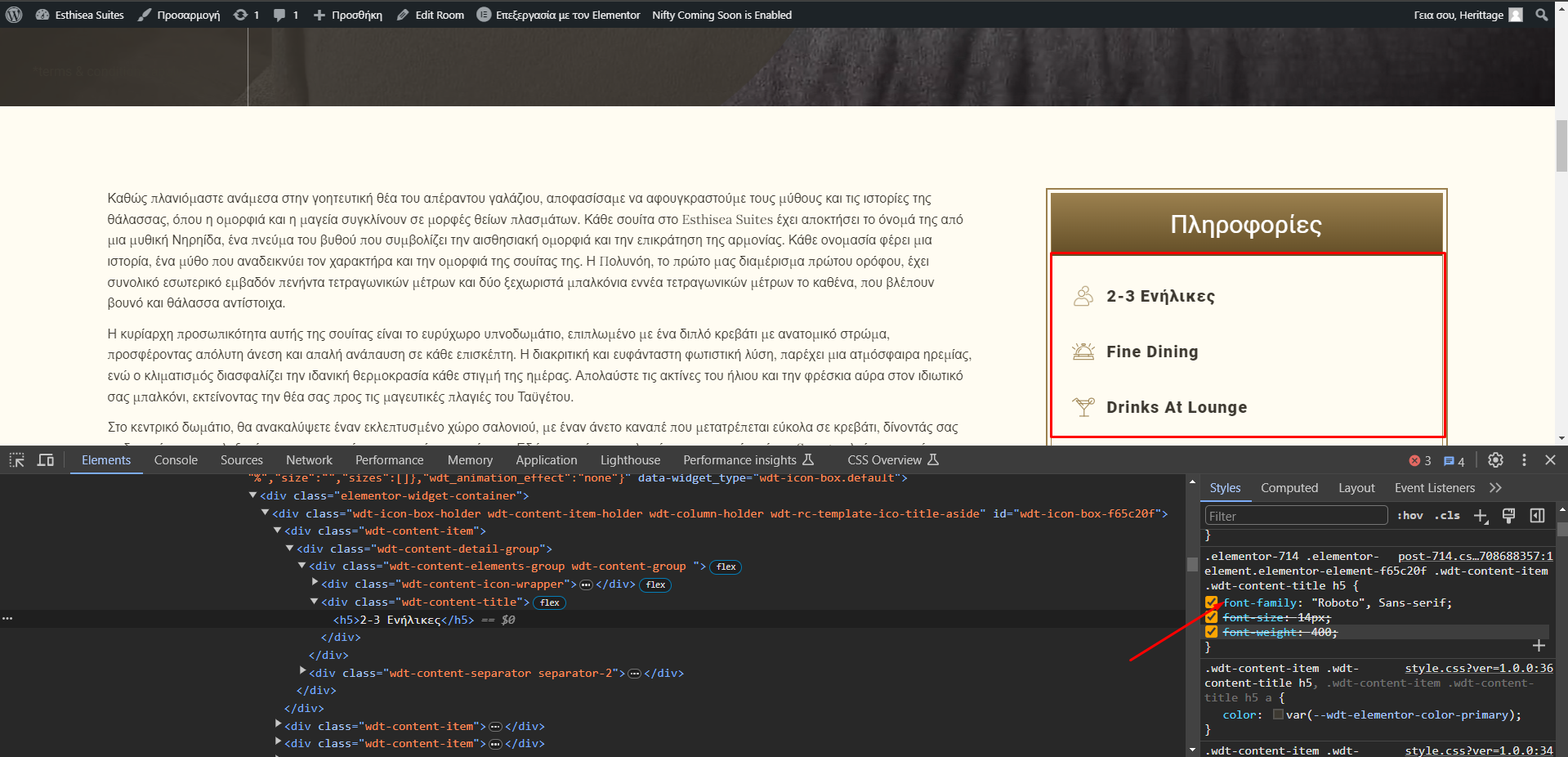Click the guests icon beside 2-3 Ενήλικες
The image size is (1568, 757).
1083,296
